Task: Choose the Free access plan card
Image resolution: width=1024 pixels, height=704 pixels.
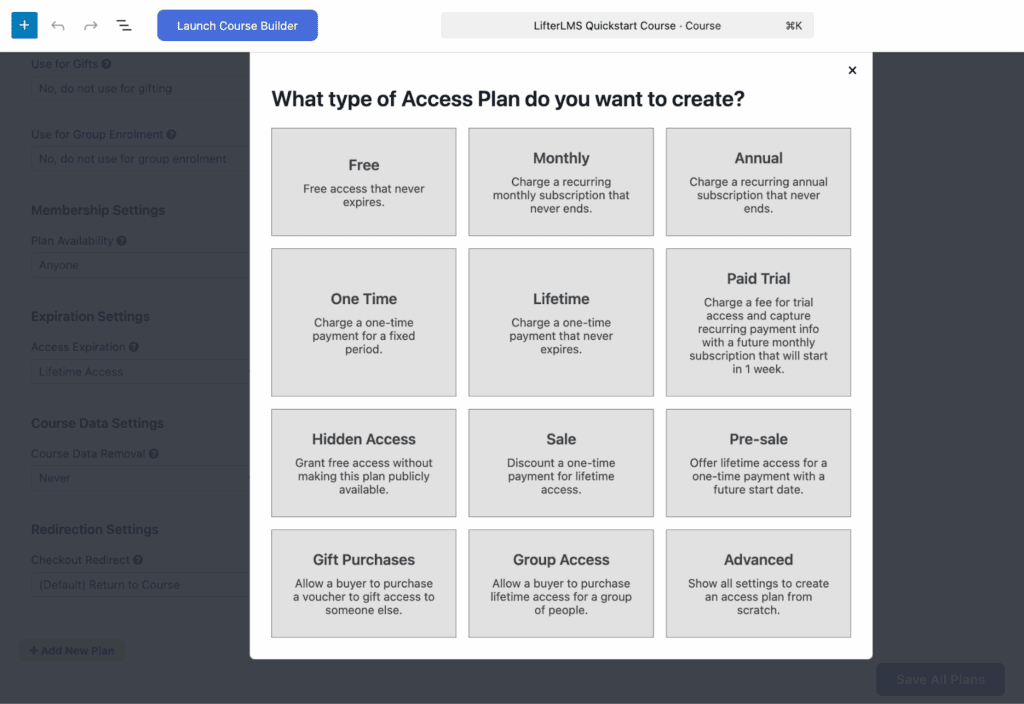Action: click(364, 182)
